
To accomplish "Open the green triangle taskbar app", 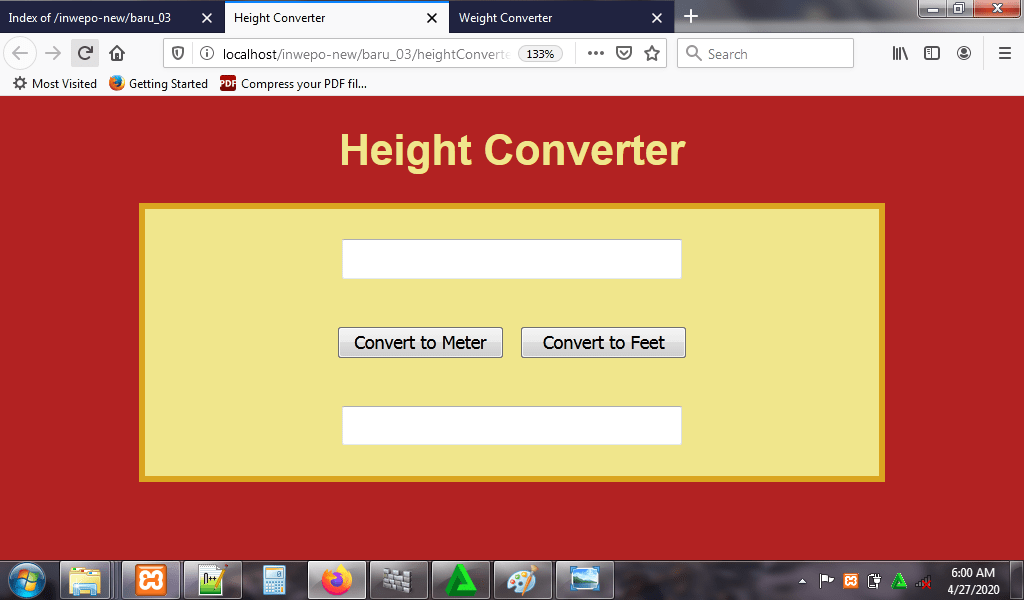I will point(460,580).
